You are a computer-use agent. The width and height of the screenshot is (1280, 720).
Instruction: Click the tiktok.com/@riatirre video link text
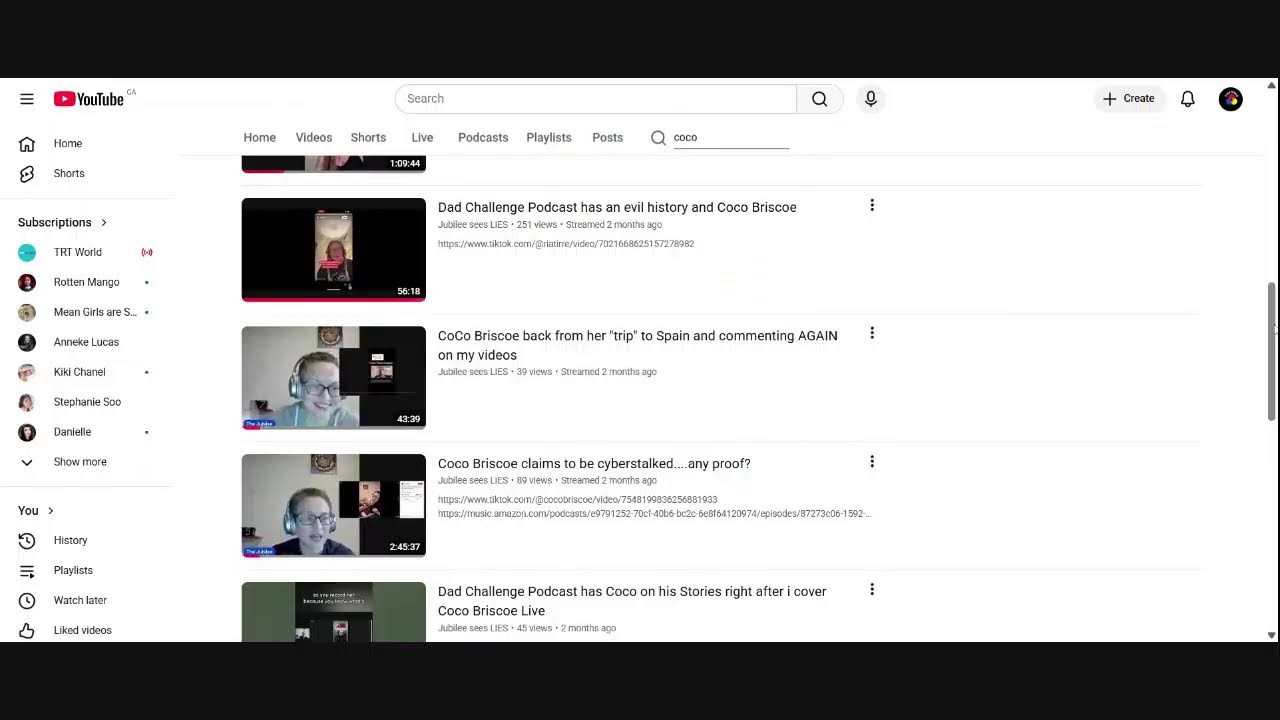566,244
